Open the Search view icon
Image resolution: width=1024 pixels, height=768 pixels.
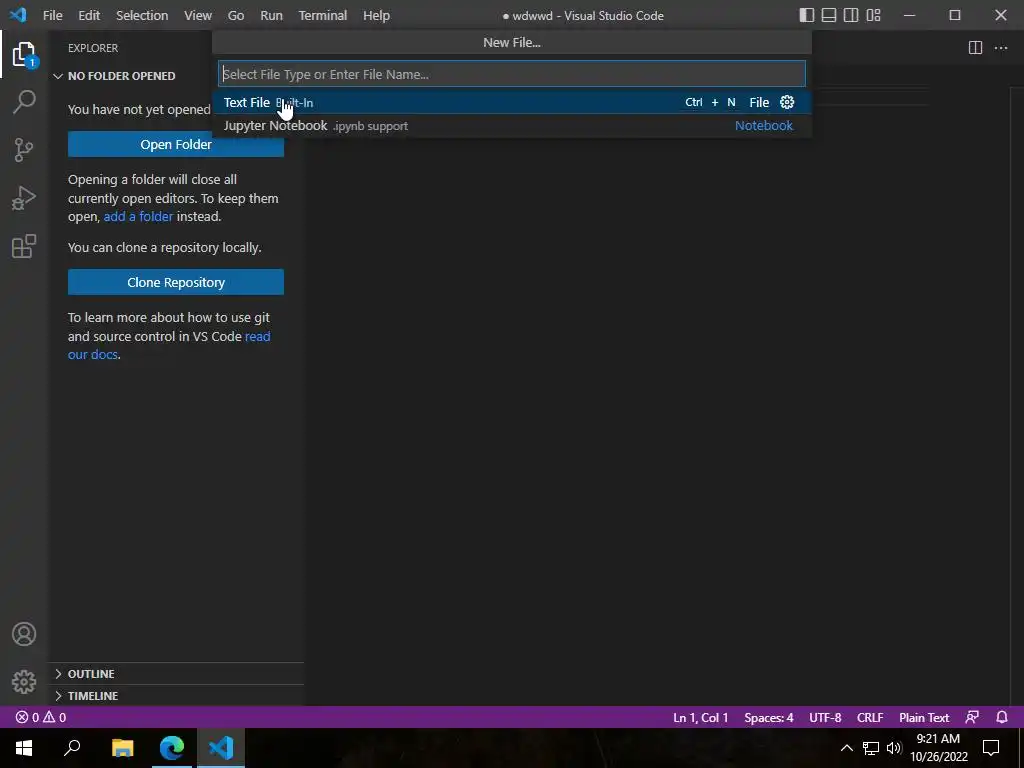pyautogui.click(x=24, y=102)
